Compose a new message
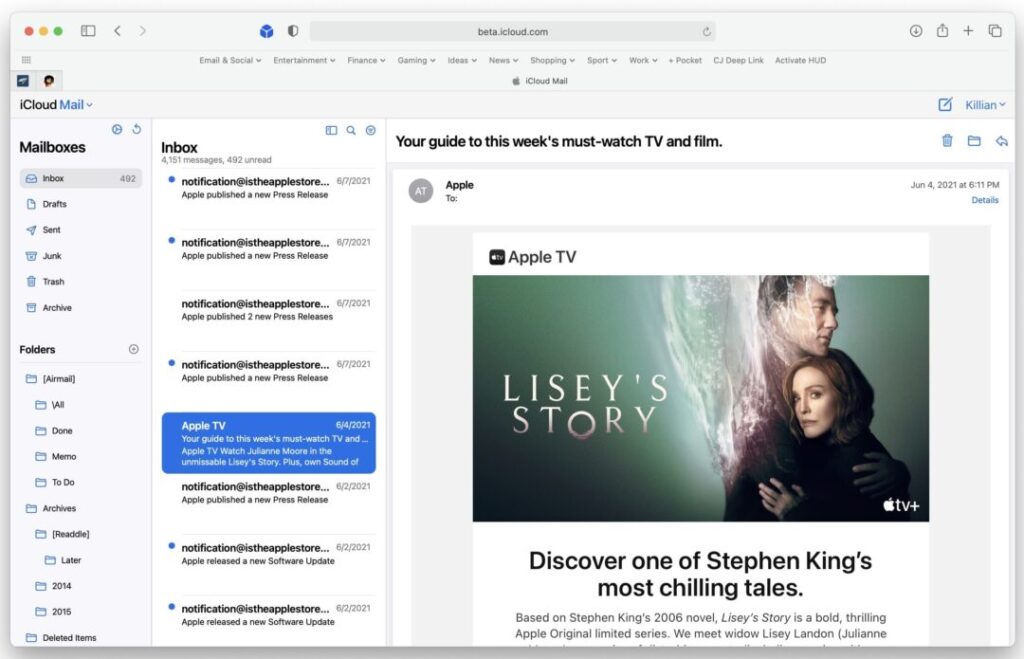 point(945,104)
